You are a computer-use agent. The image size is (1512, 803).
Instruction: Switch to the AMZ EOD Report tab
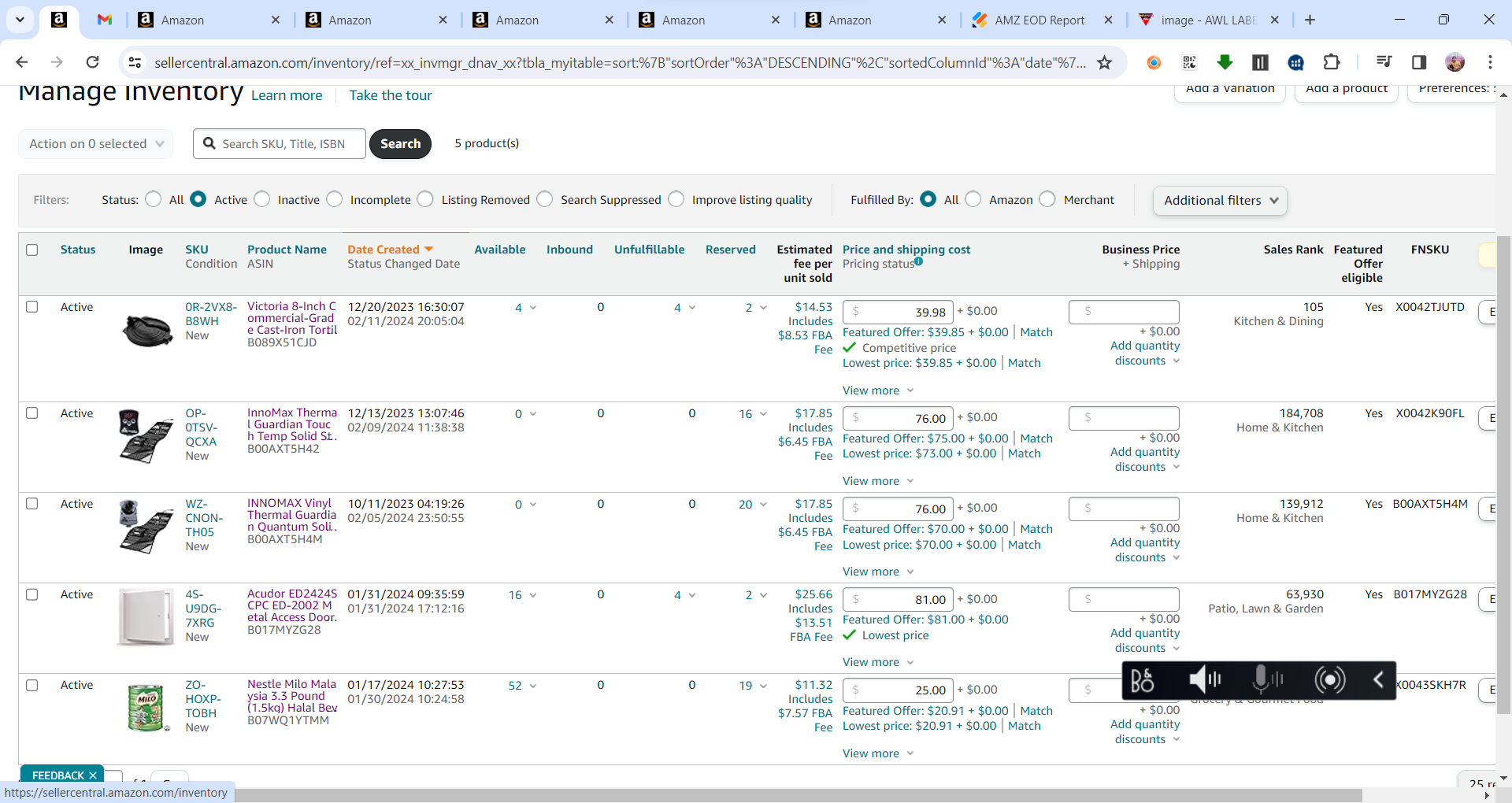pos(1039,20)
